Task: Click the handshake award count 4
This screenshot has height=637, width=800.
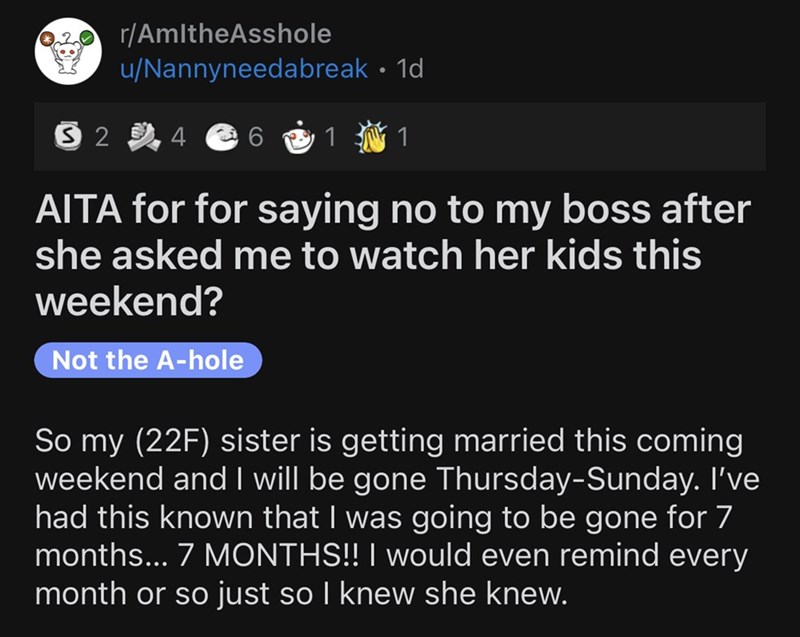Action: [178, 139]
